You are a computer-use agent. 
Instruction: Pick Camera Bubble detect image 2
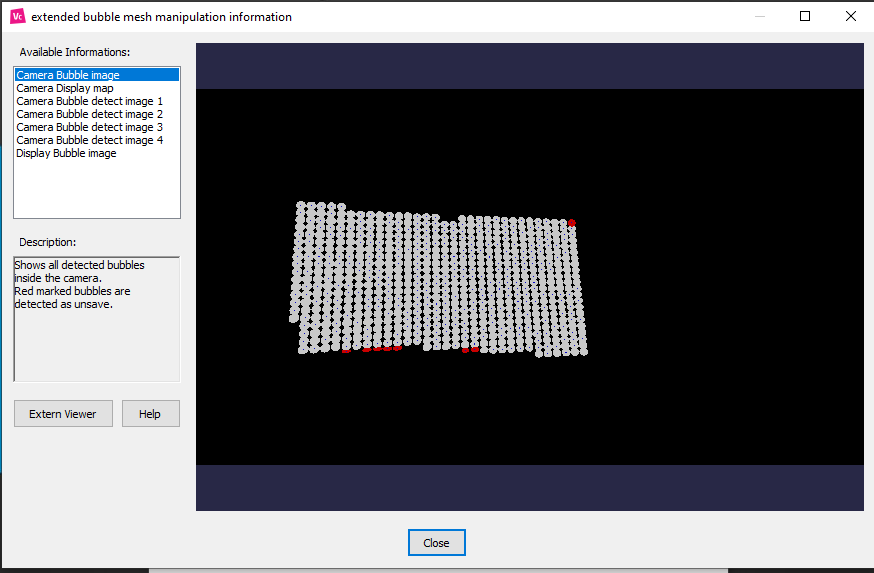pyautogui.click(x=89, y=114)
